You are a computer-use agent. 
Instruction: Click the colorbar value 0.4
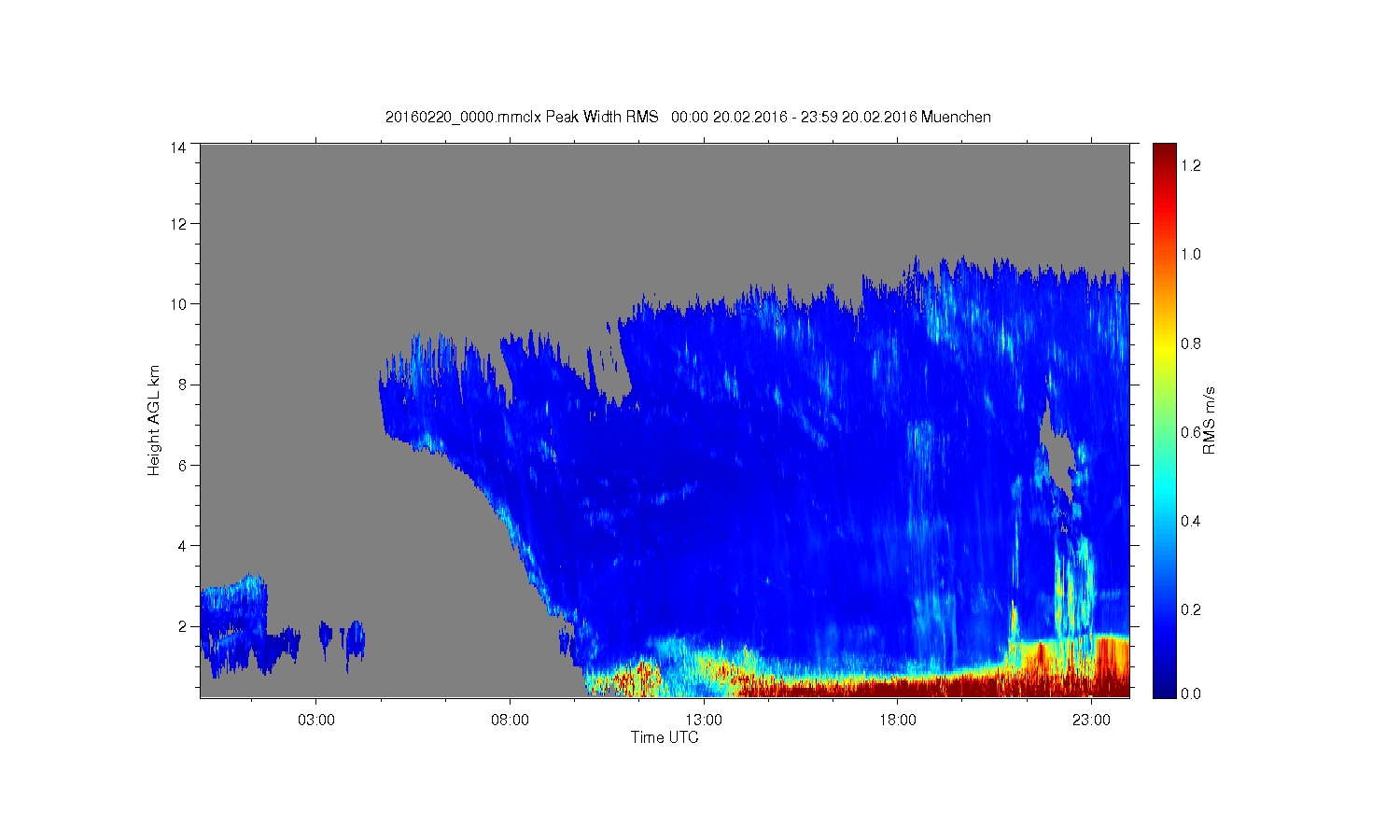click(1191, 521)
